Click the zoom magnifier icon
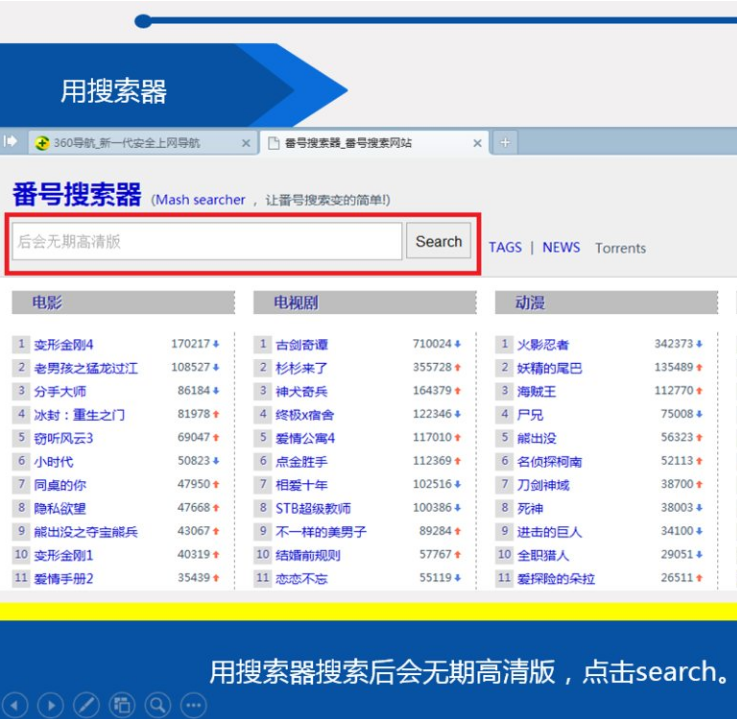Viewport: 737px width, 719px height. pos(157,704)
